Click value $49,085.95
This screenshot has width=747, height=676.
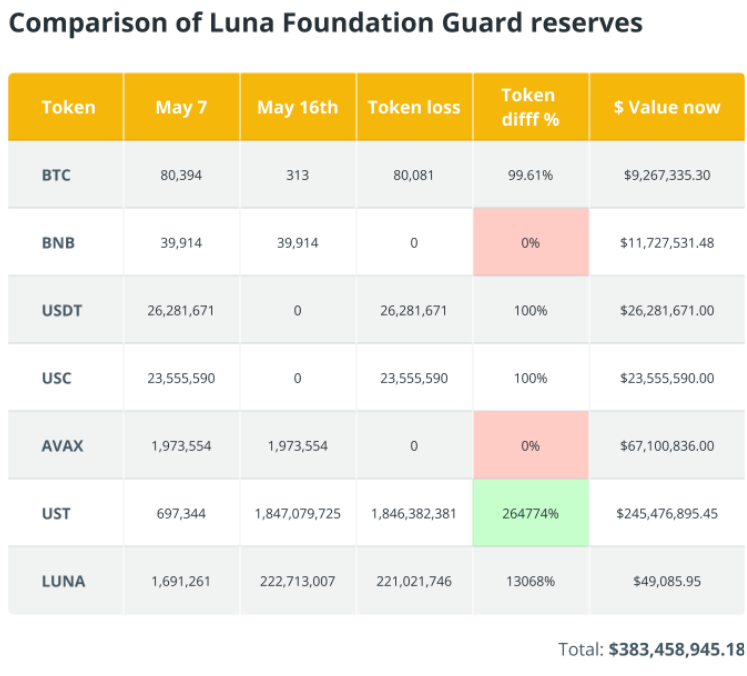tap(667, 581)
